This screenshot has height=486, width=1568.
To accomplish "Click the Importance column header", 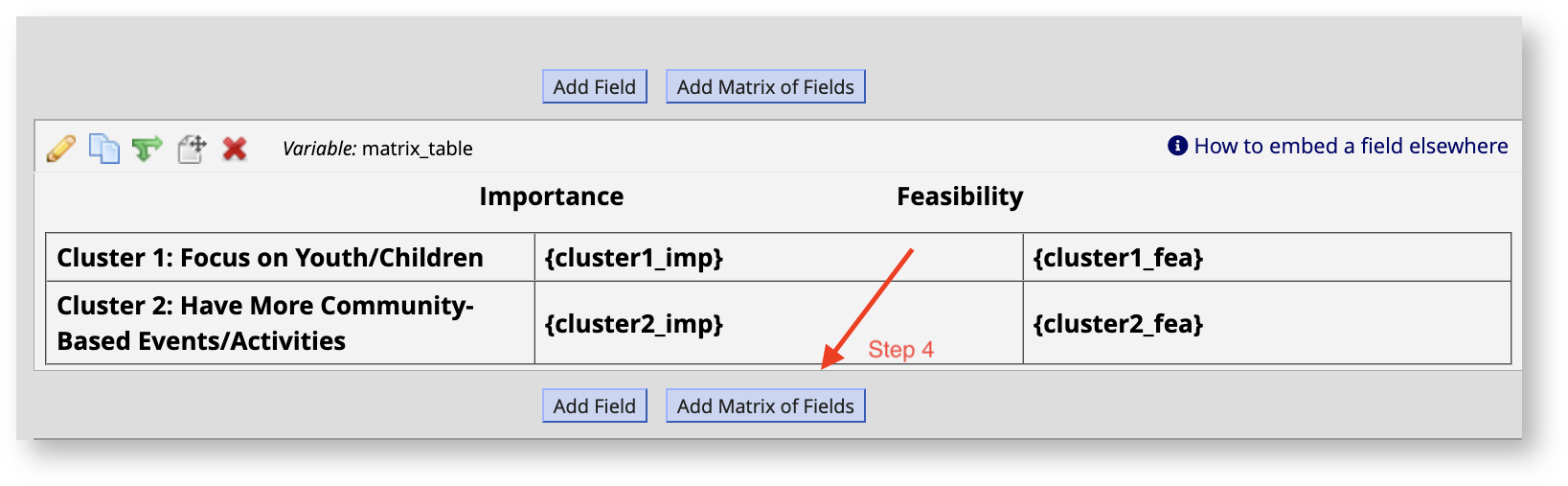I will point(552,197).
